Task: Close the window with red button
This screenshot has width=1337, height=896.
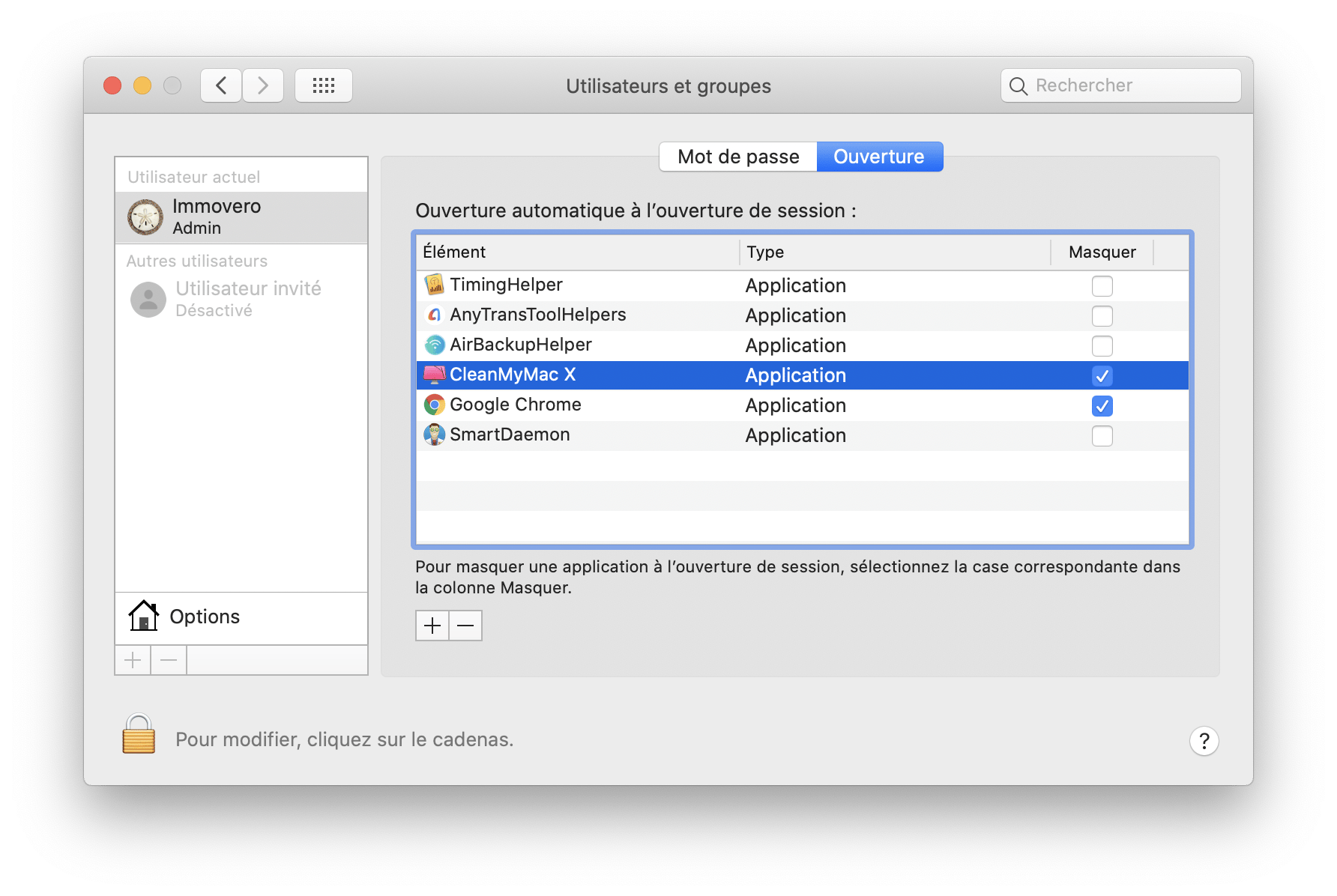Action: pyautogui.click(x=112, y=85)
